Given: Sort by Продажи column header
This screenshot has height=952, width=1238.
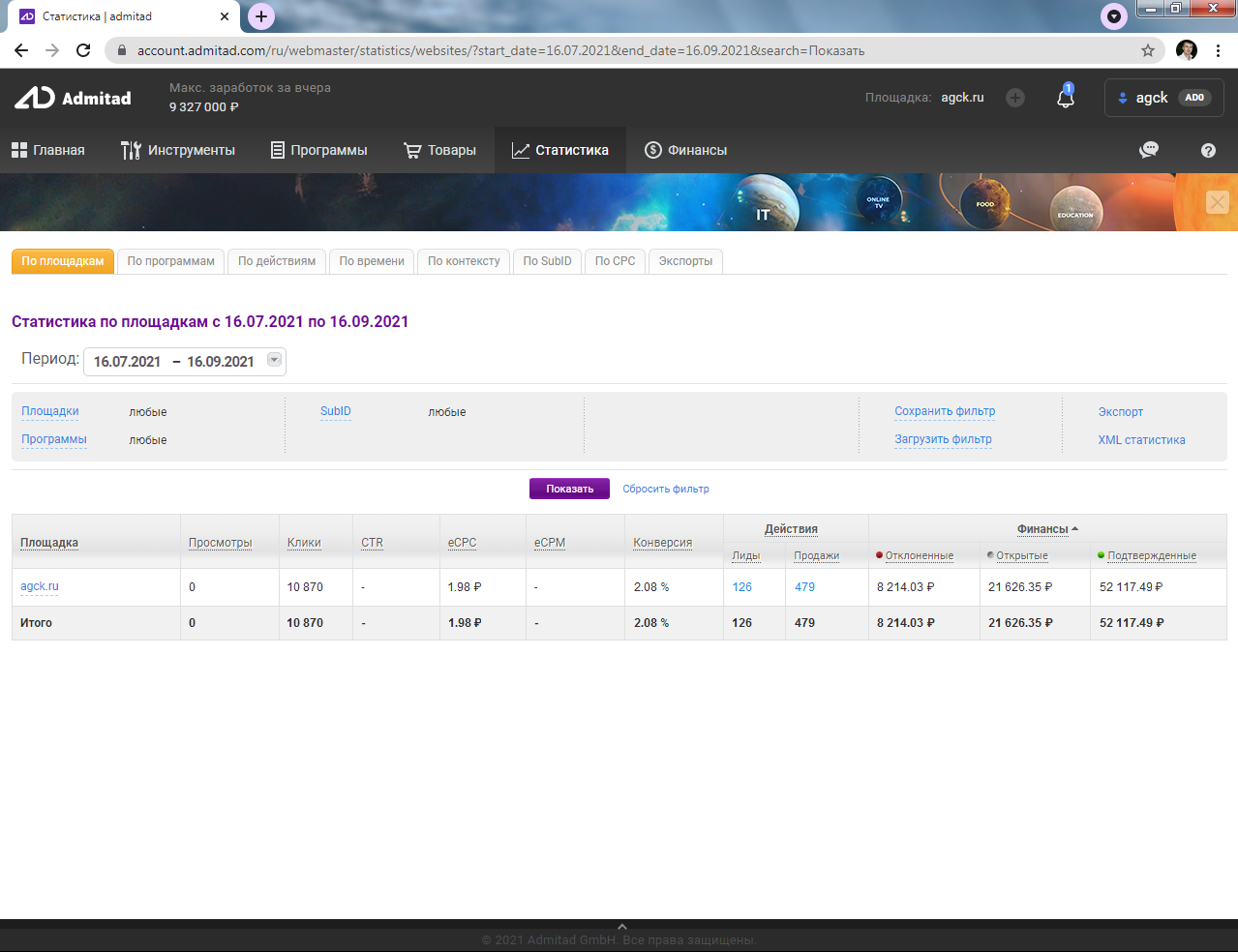Looking at the screenshot, I should click(x=817, y=556).
